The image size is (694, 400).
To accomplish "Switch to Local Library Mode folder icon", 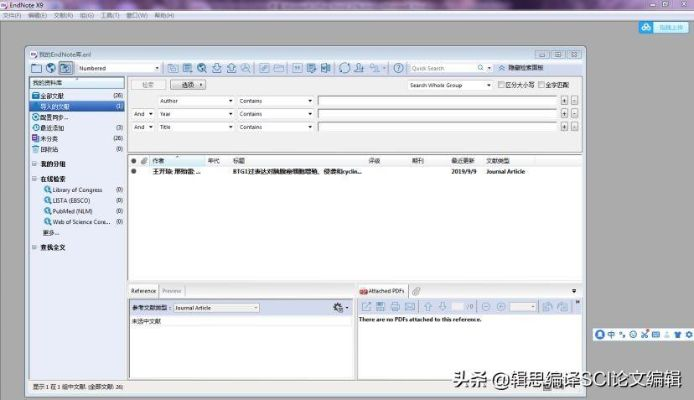I will coord(36,68).
